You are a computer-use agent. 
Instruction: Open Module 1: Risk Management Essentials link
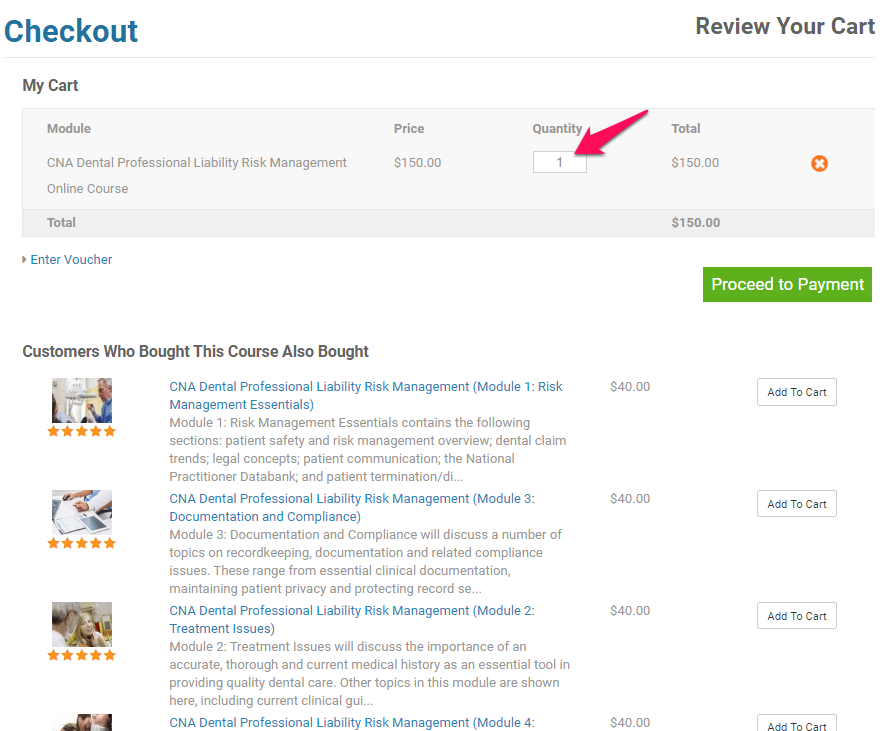tap(366, 395)
